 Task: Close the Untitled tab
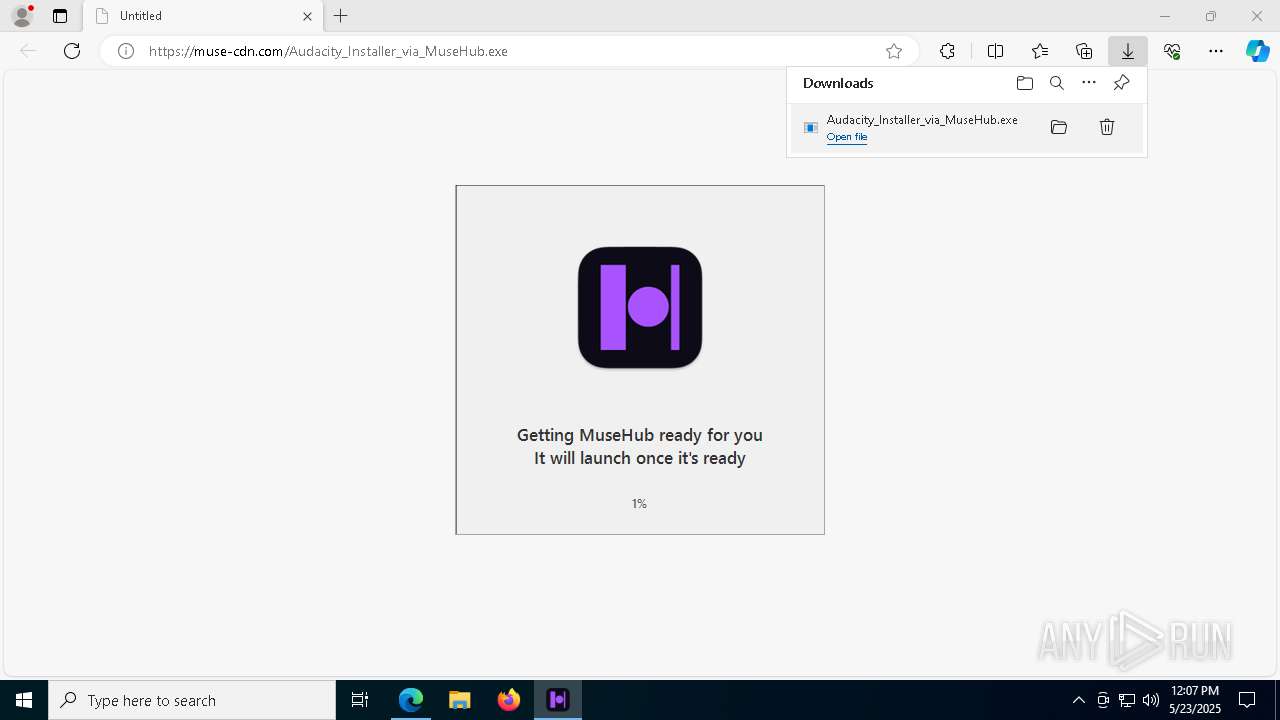click(x=307, y=16)
